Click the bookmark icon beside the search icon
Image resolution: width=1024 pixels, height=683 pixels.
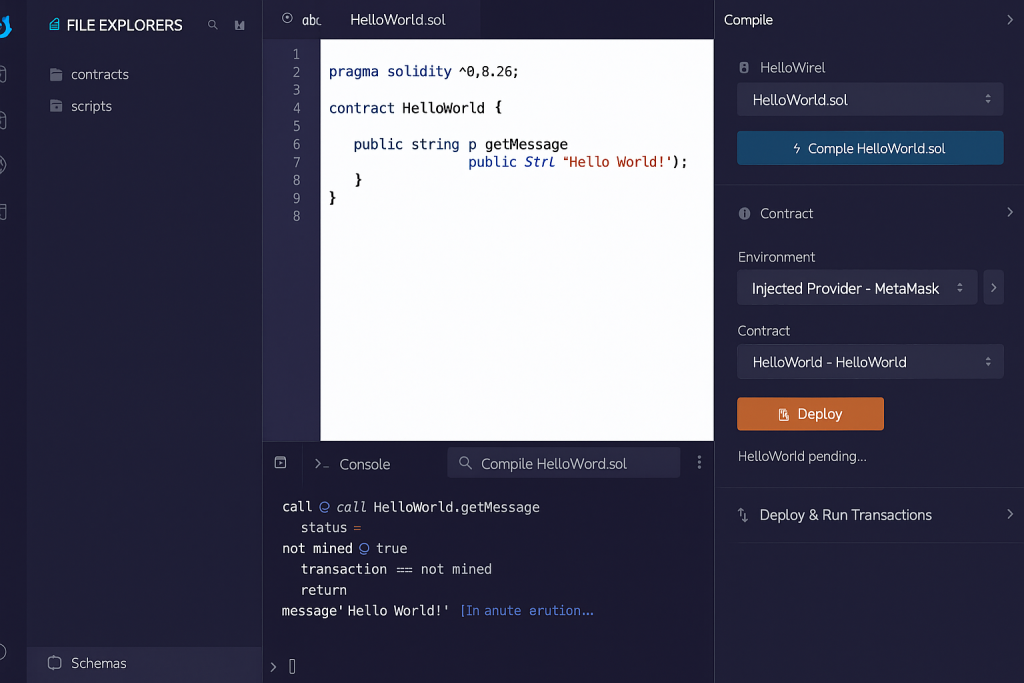pos(240,25)
